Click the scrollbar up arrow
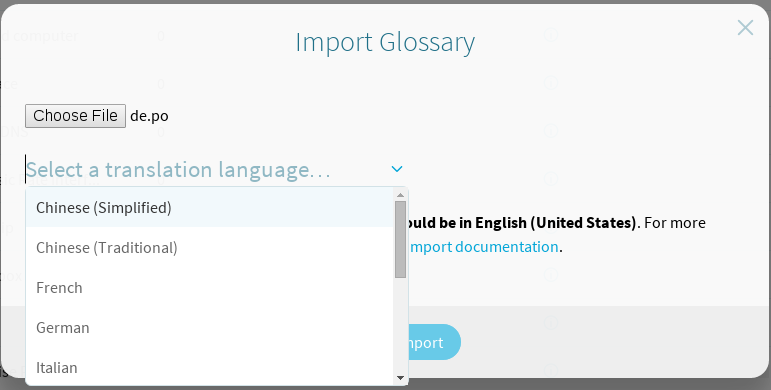771x390 pixels. tap(400, 195)
